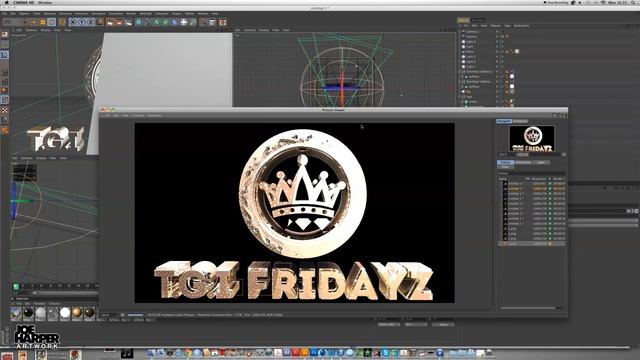Select the pure white material swatch
This screenshot has height=360, width=640.
click(x=65, y=313)
